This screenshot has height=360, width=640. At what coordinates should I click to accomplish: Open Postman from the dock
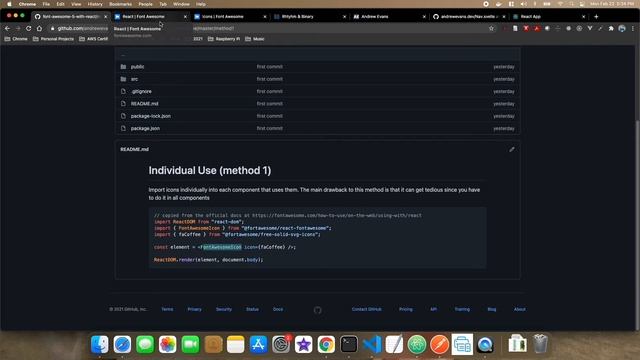click(439, 344)
